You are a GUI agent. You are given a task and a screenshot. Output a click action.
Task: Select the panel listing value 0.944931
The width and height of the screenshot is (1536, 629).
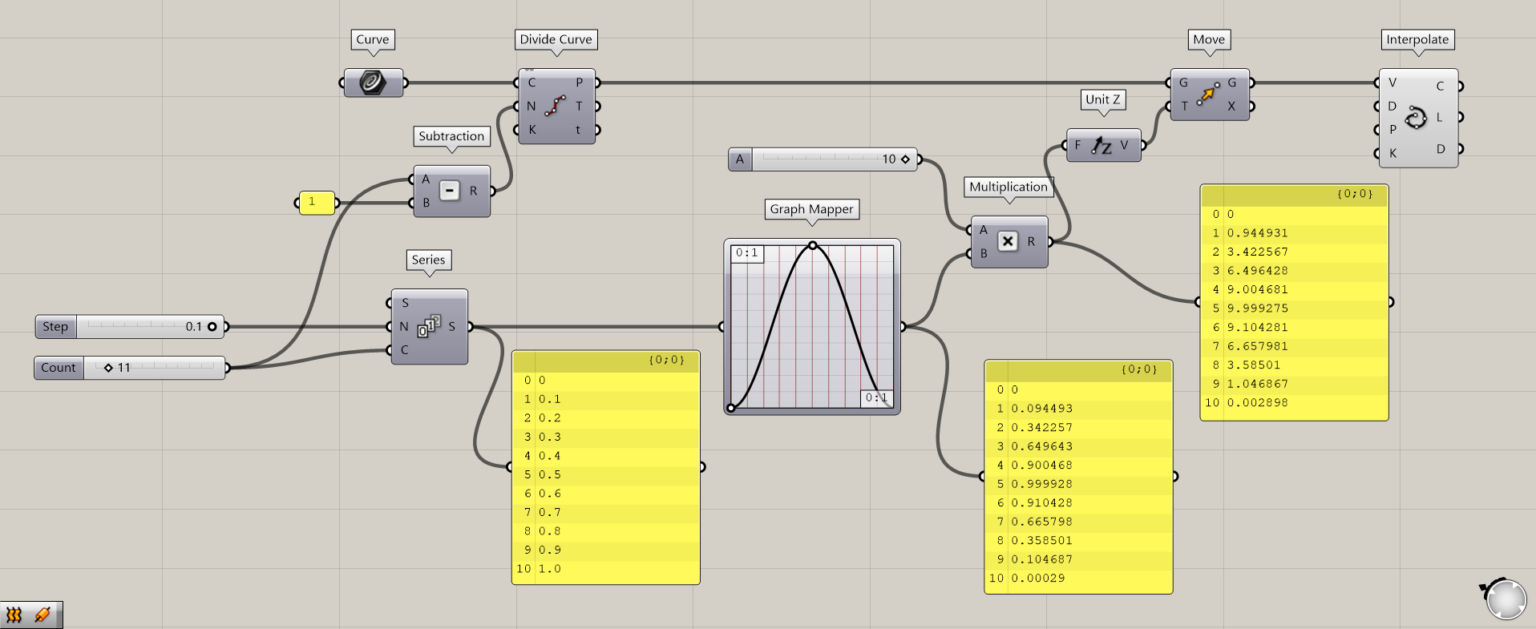tap(1293, 300)
